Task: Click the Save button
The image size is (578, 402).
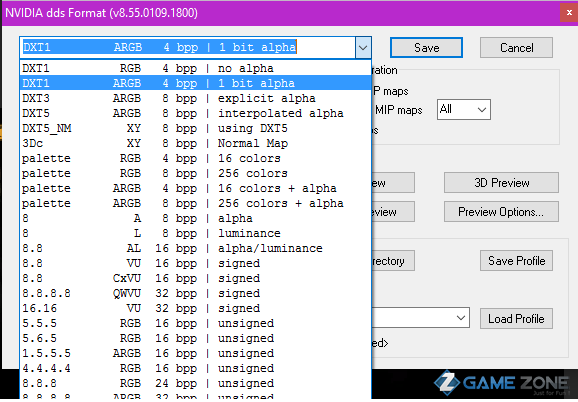Action: point(426,48)
